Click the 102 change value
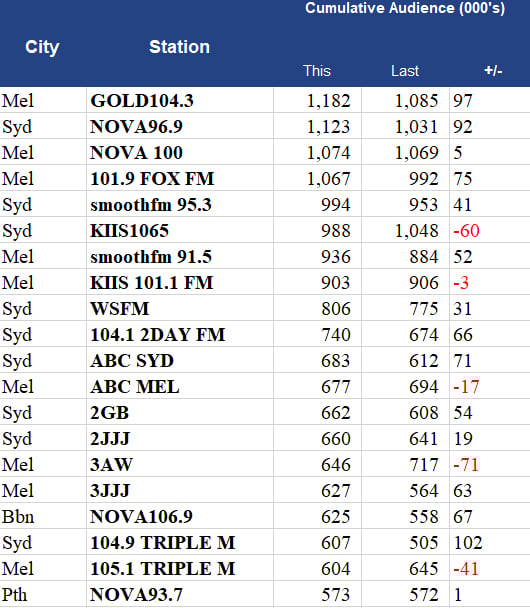 [468, 542]
